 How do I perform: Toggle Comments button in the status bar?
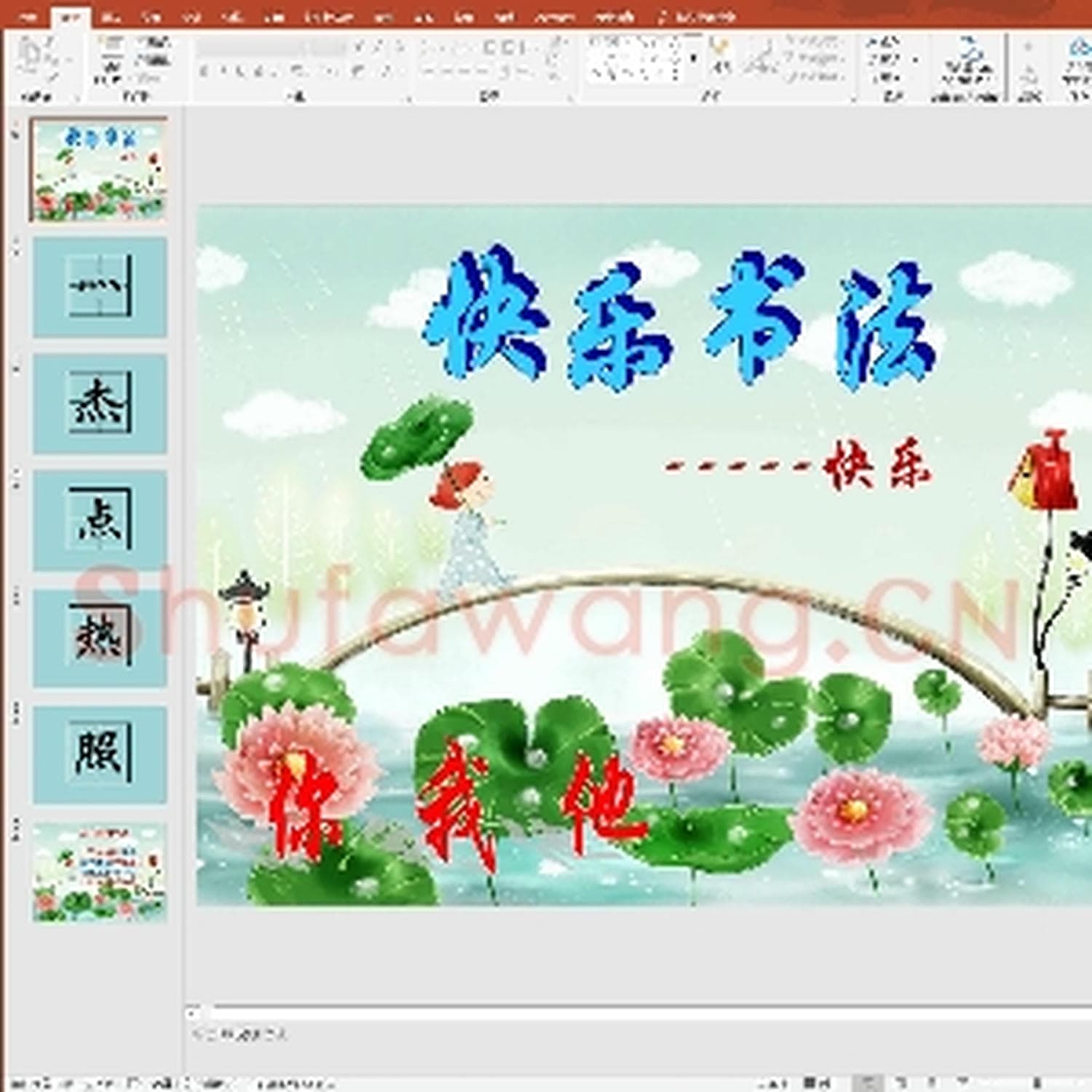(x=818, y=1083)
